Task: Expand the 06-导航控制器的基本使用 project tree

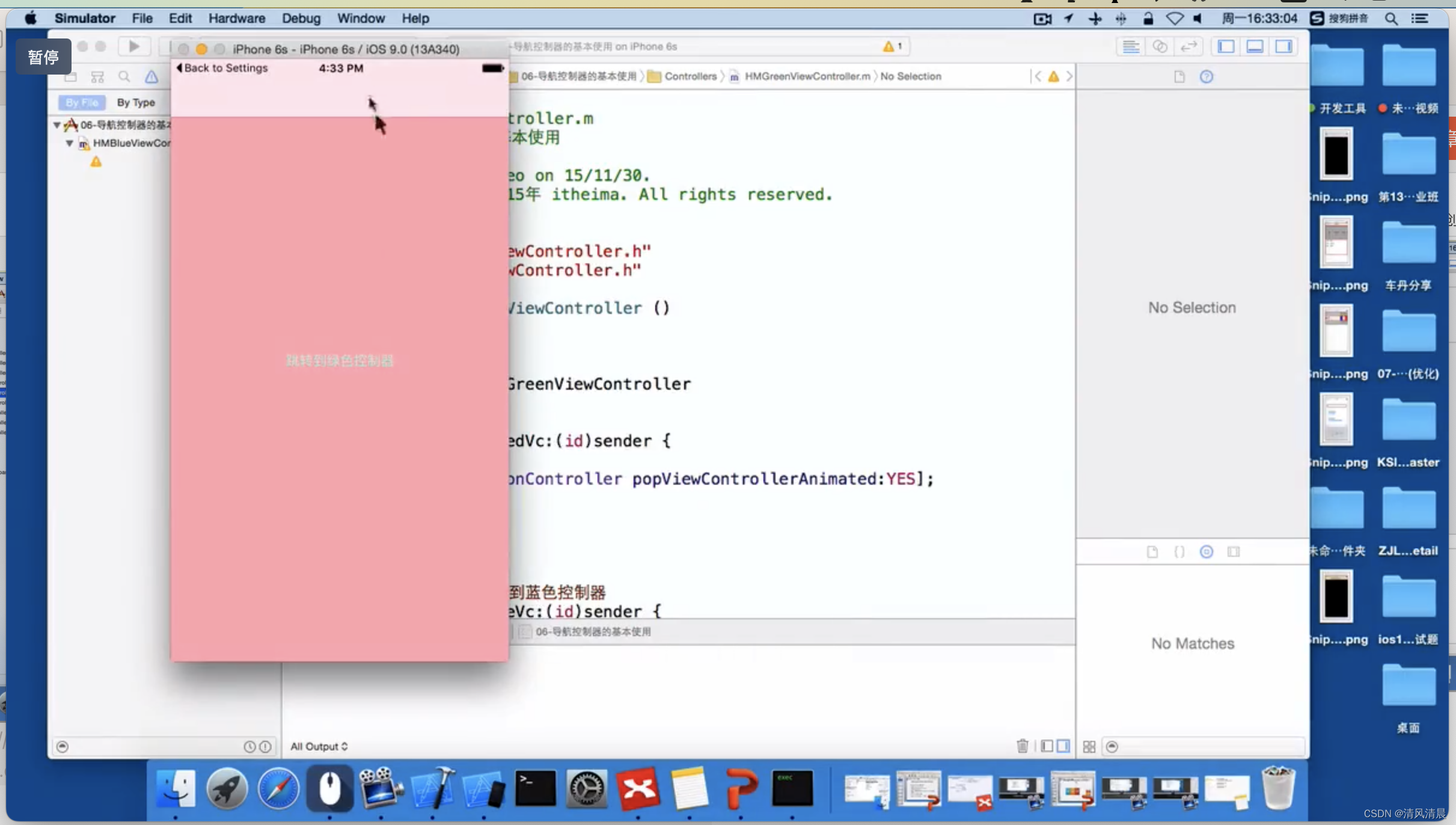Action: pyautogui.click(x=57, y=124)
